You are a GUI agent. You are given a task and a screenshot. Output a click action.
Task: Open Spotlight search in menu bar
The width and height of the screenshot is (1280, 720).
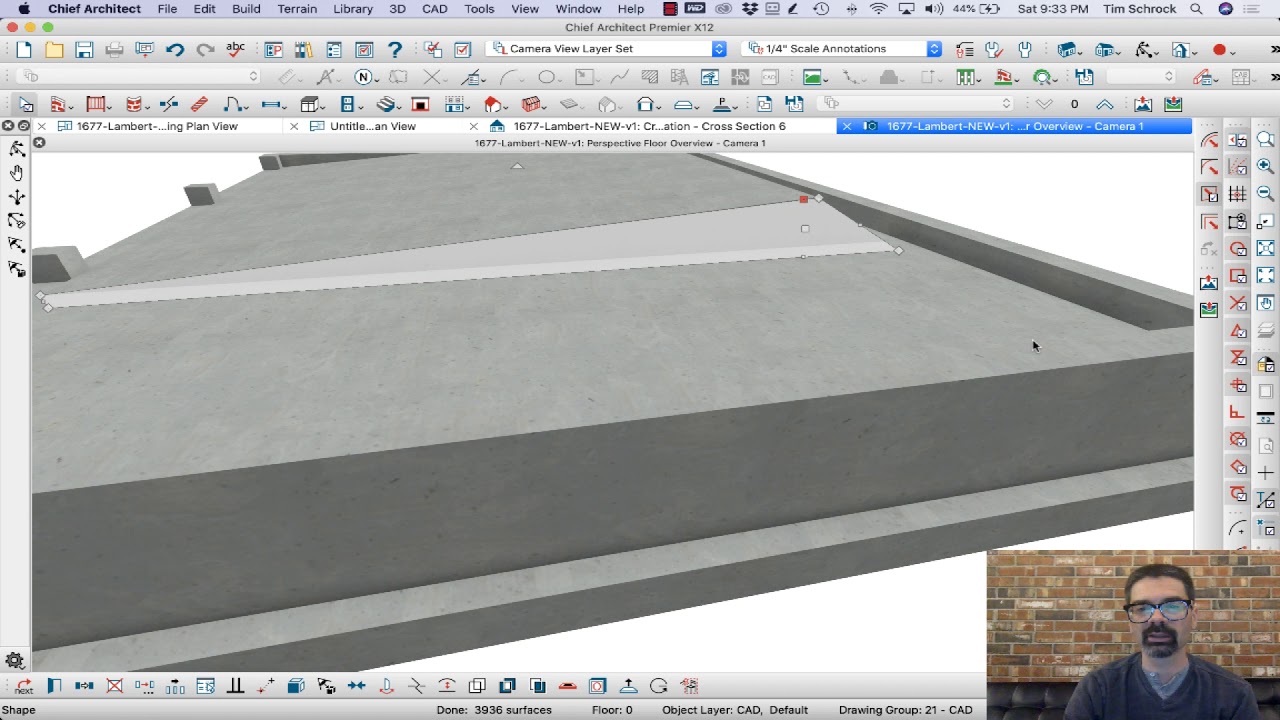[x=1196, y=9]
